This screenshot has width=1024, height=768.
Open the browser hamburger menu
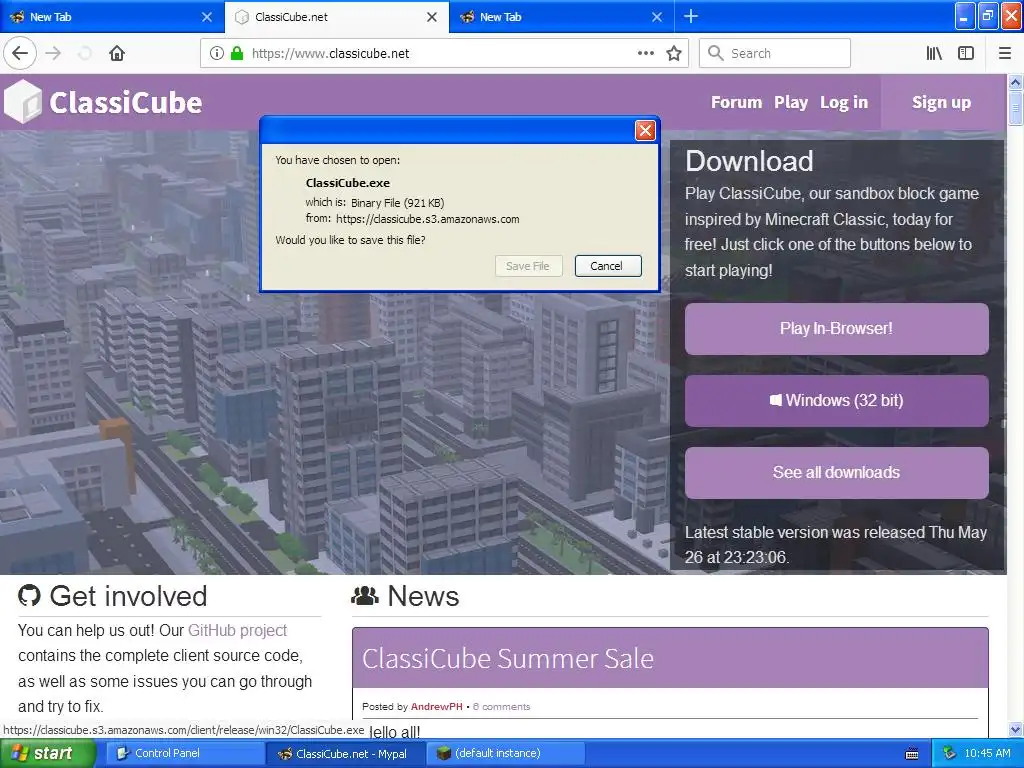pos(1004,53)
